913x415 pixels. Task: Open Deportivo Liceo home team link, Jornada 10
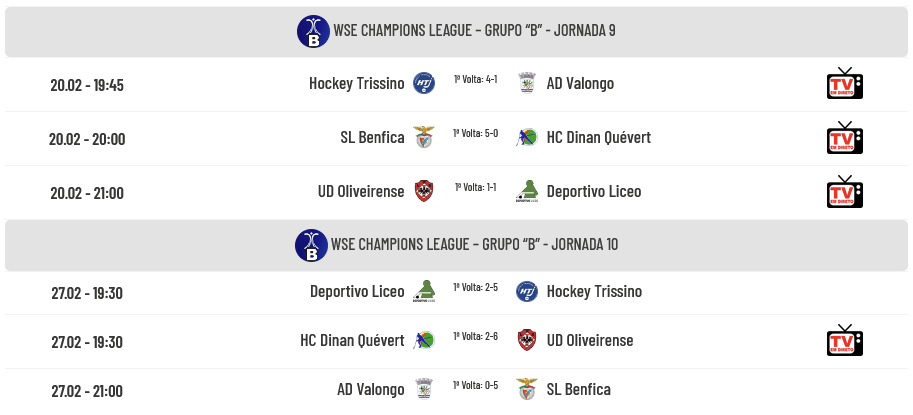[357, 292]
